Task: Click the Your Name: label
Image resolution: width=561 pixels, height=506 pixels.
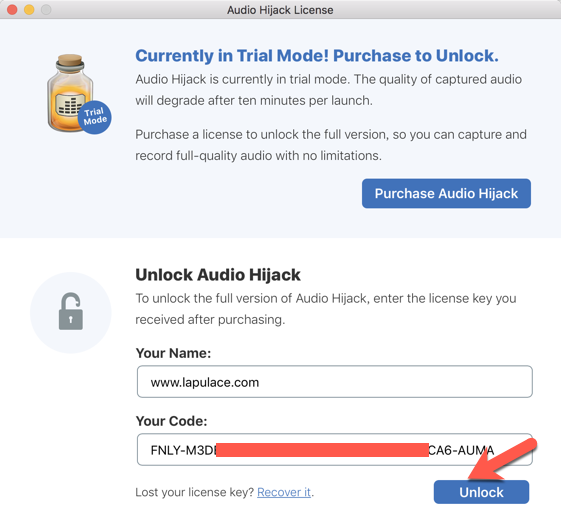Action: (x=173, y=353)
